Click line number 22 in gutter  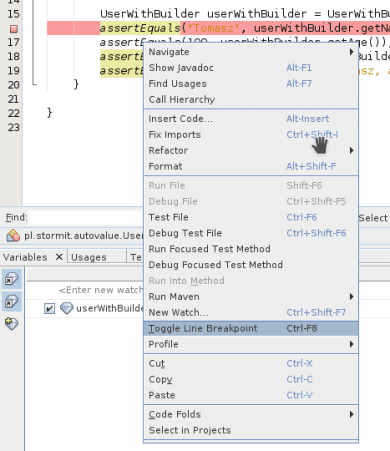click(13, 113)
